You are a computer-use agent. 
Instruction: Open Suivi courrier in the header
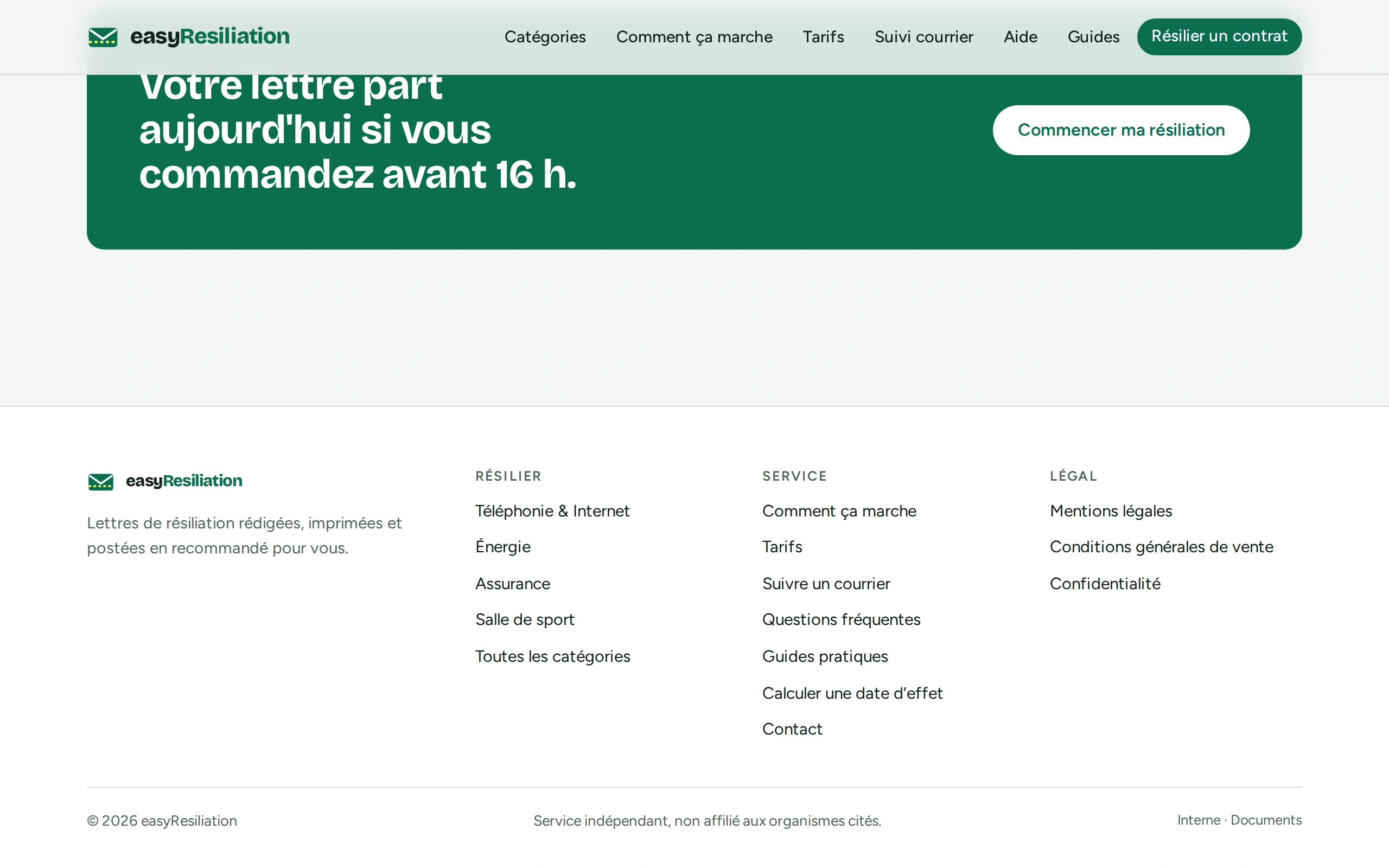coord(923,37)
